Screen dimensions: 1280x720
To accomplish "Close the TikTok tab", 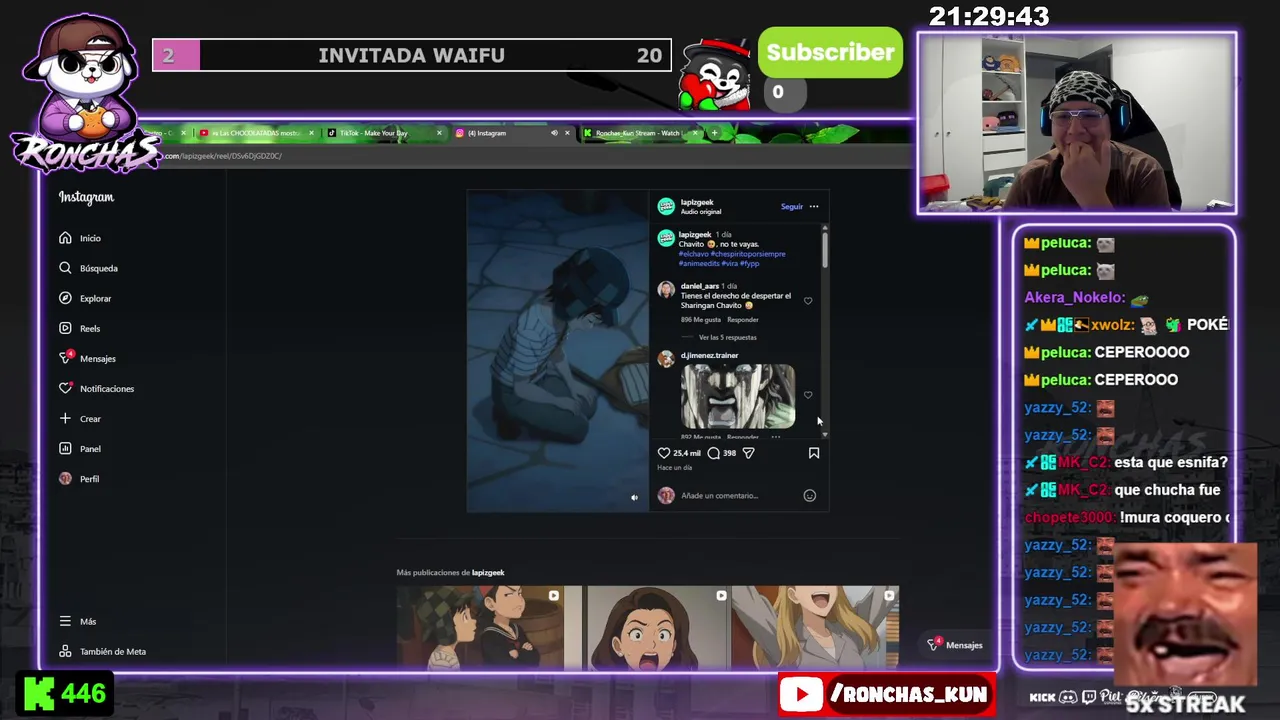I will [x=439, y=133].
